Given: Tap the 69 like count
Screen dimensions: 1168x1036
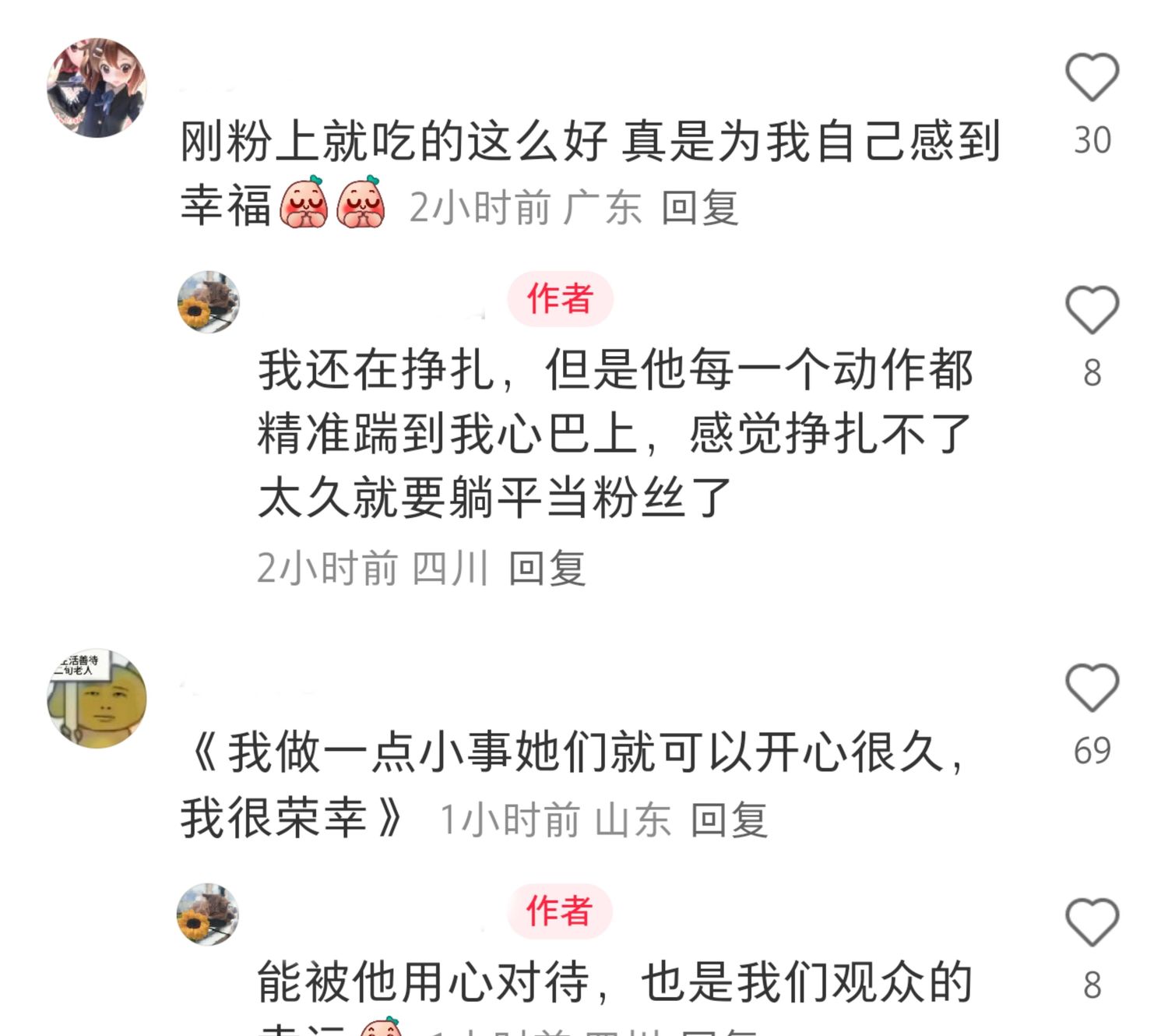Looking at the screenshot, I should [x=1092, y=751].
